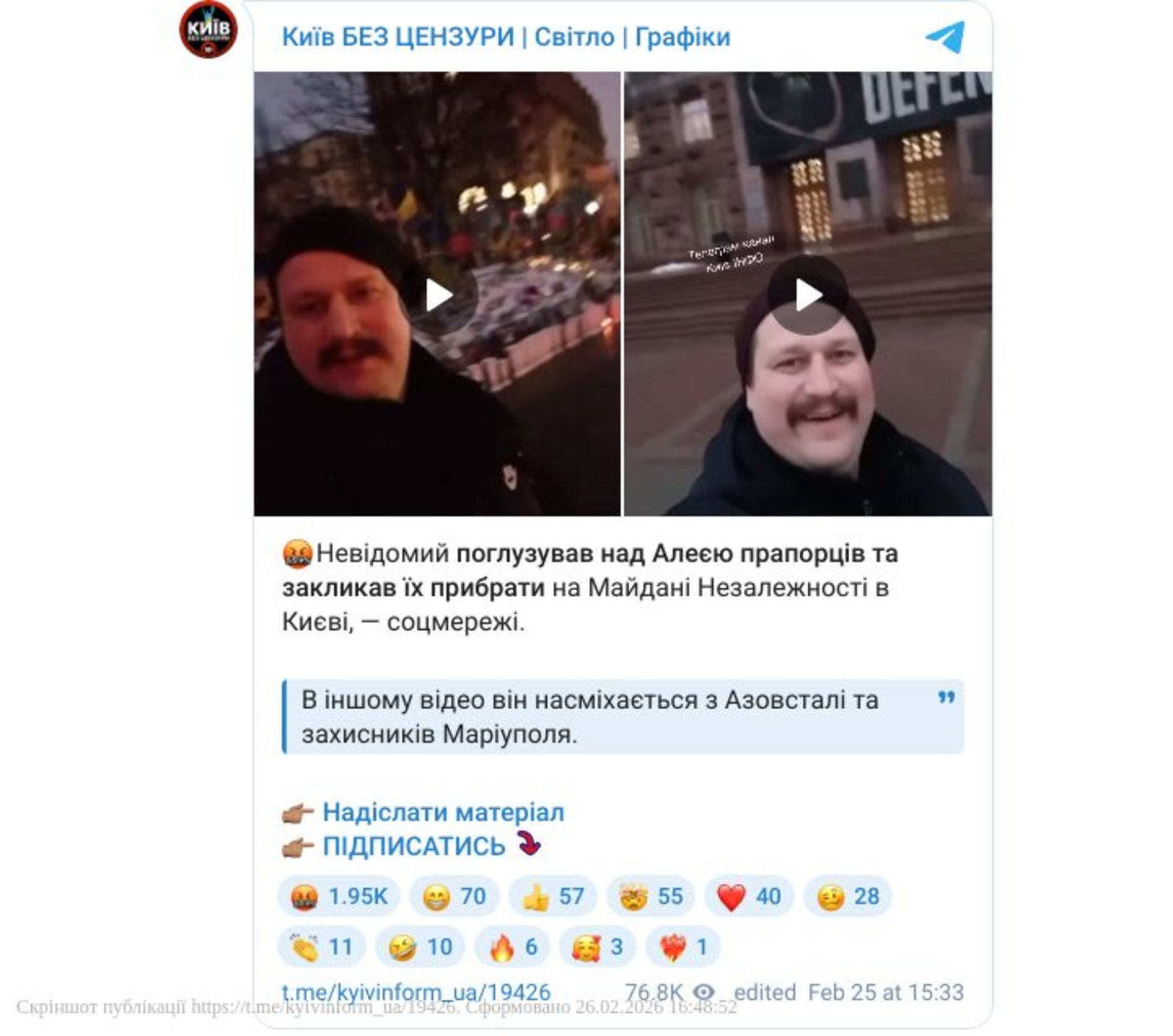Select the burning heart 1 reaction
The image size is (1173, 1036).
pyautogui.click(x=683, y=947)
